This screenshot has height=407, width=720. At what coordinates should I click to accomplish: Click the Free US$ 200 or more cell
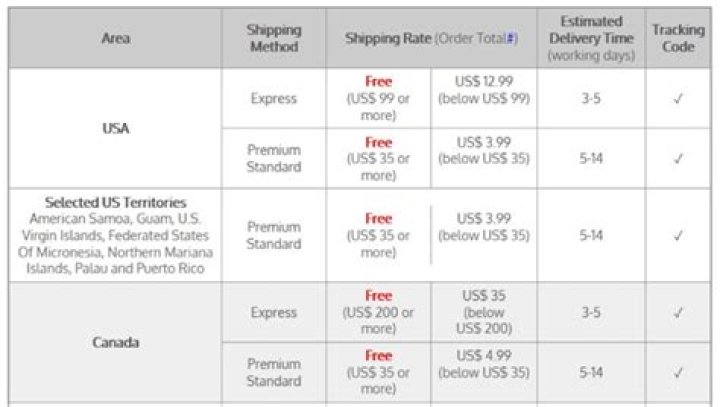(378, 312)
